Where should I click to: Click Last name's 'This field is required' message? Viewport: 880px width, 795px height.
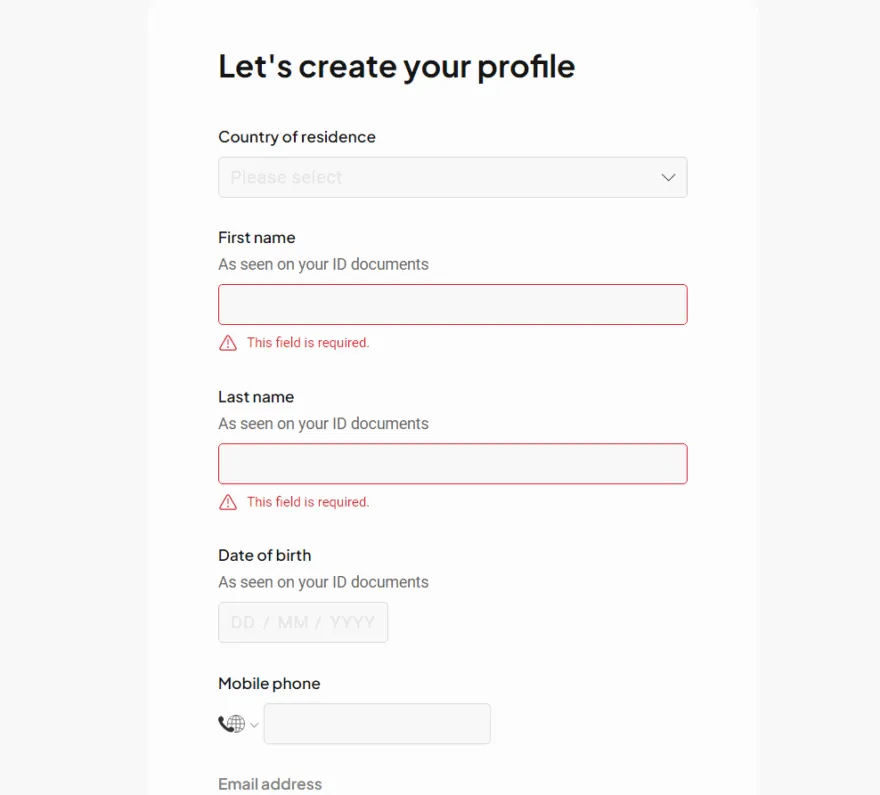[x=308, y=502]
